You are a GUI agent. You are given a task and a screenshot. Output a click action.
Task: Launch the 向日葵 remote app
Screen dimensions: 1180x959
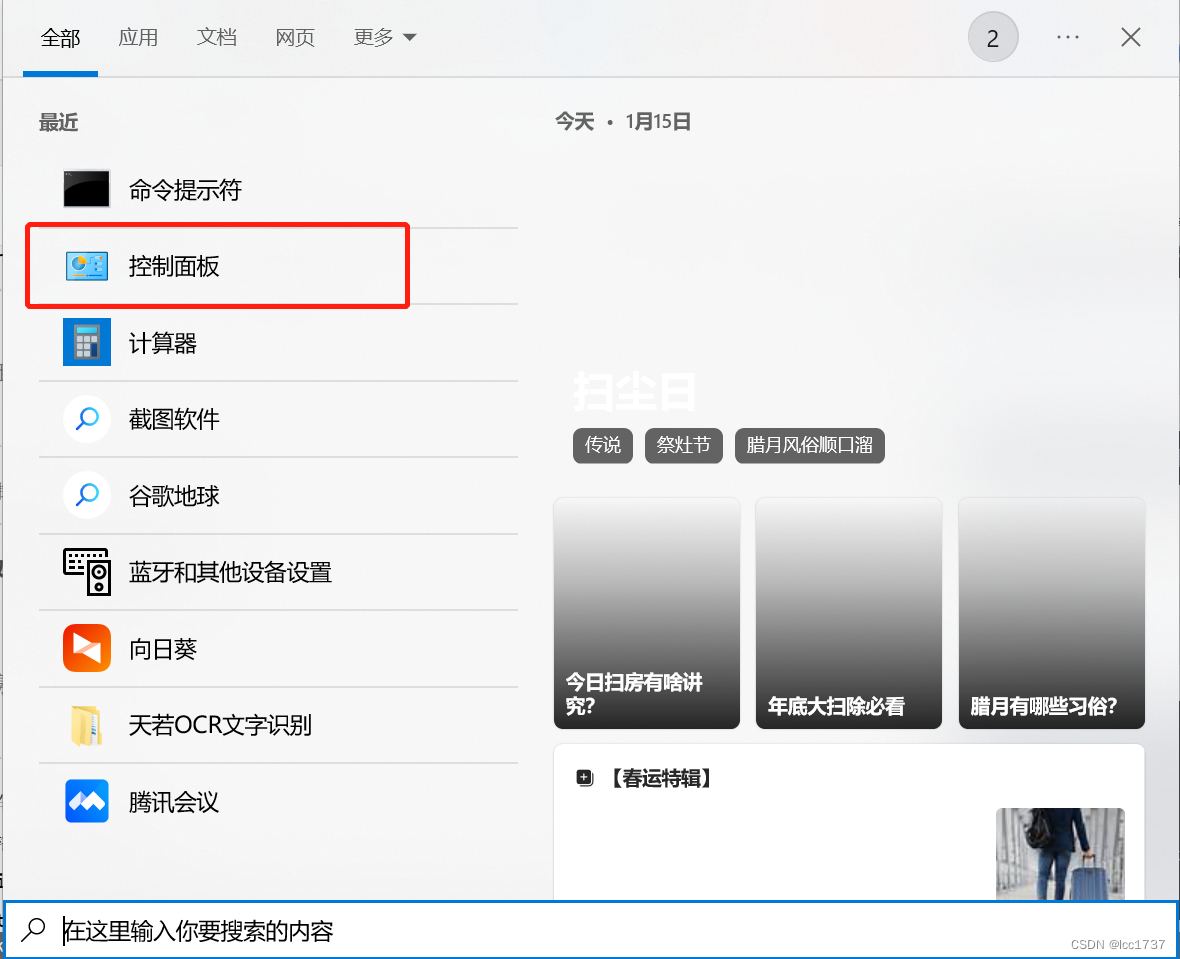[160, 648]
